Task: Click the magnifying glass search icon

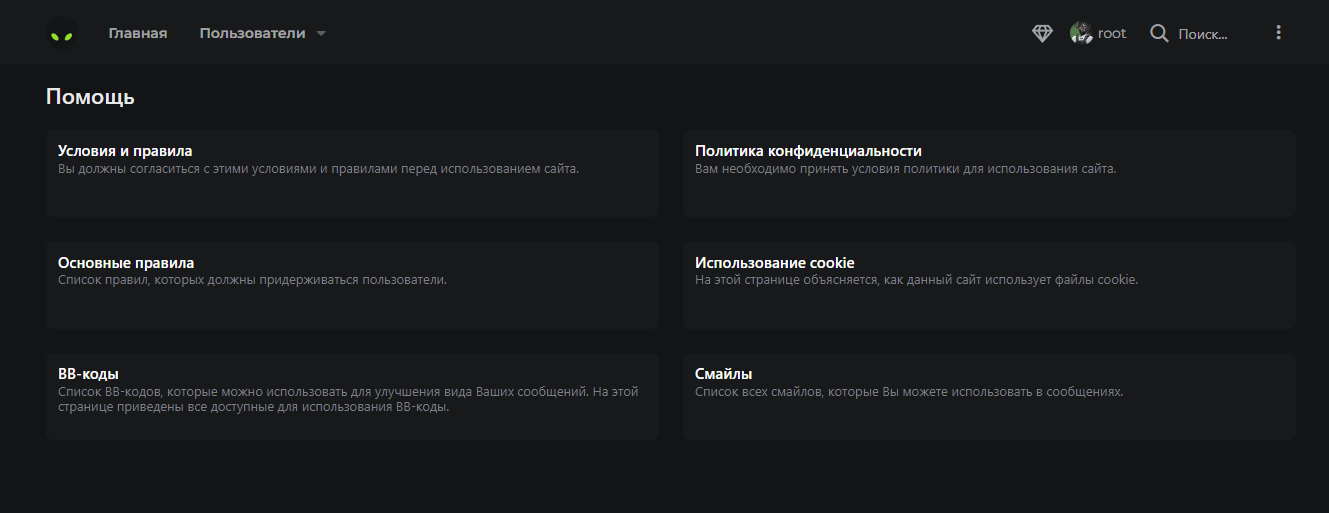Action: [1159, 33]
